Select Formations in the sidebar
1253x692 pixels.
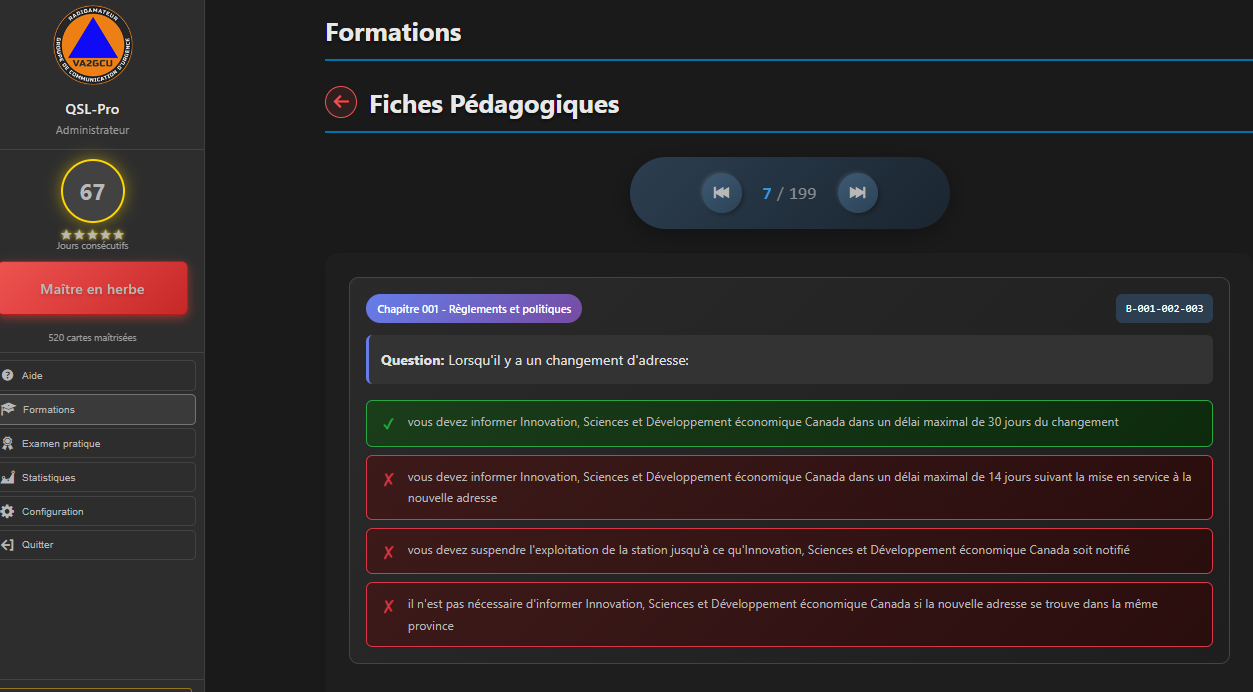click(97, 409)
